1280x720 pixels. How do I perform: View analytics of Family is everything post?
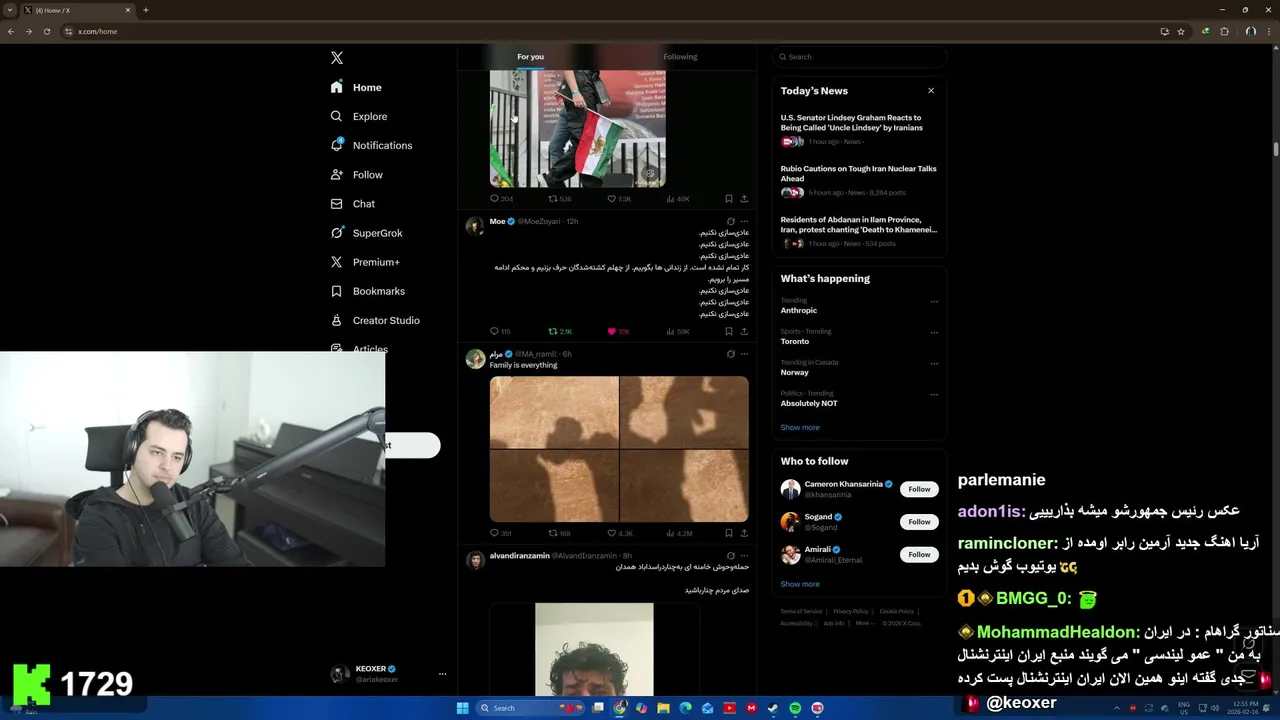(679, 533)
